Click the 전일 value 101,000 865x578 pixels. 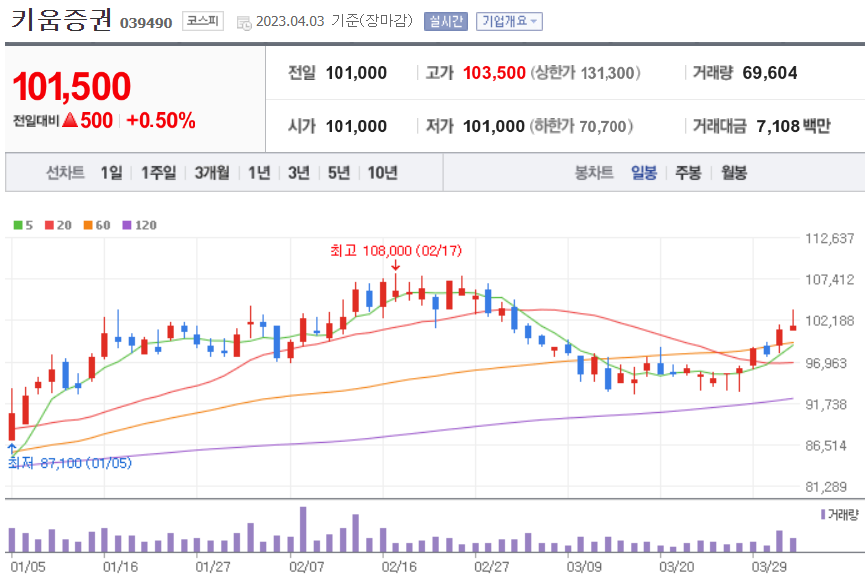[356, 73]
